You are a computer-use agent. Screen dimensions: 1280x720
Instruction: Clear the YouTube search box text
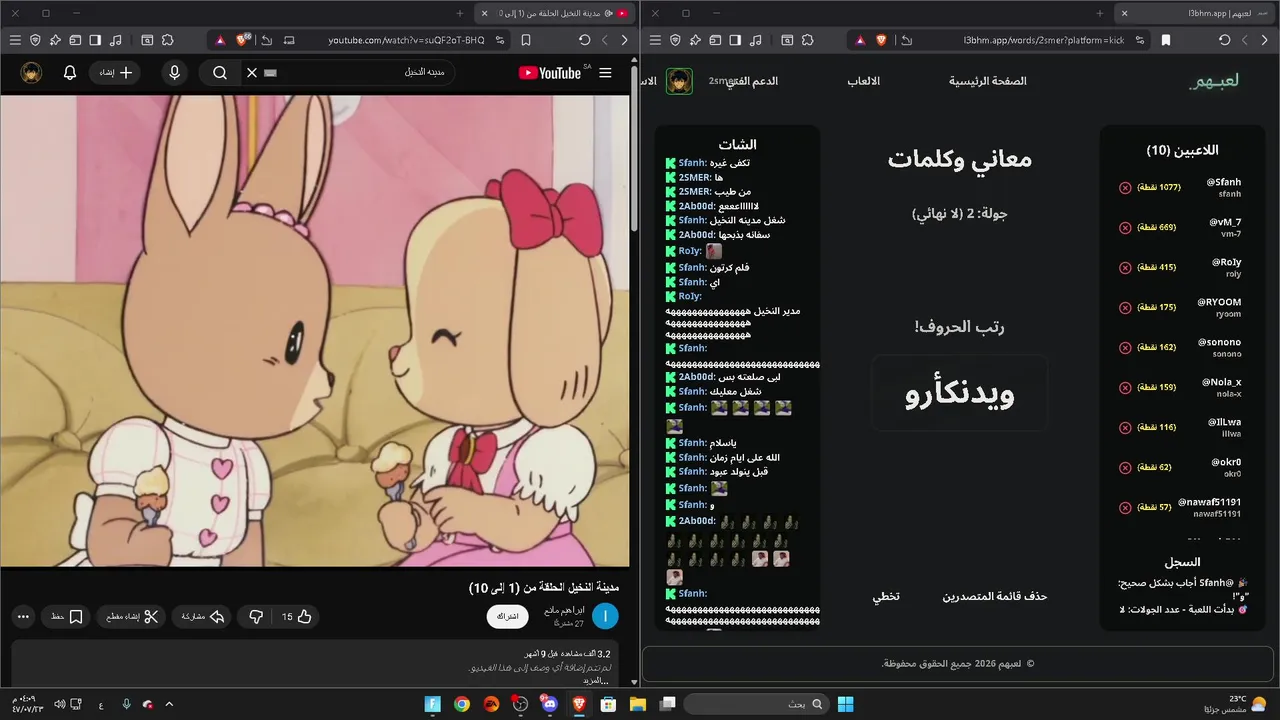(x=252, y=73)
